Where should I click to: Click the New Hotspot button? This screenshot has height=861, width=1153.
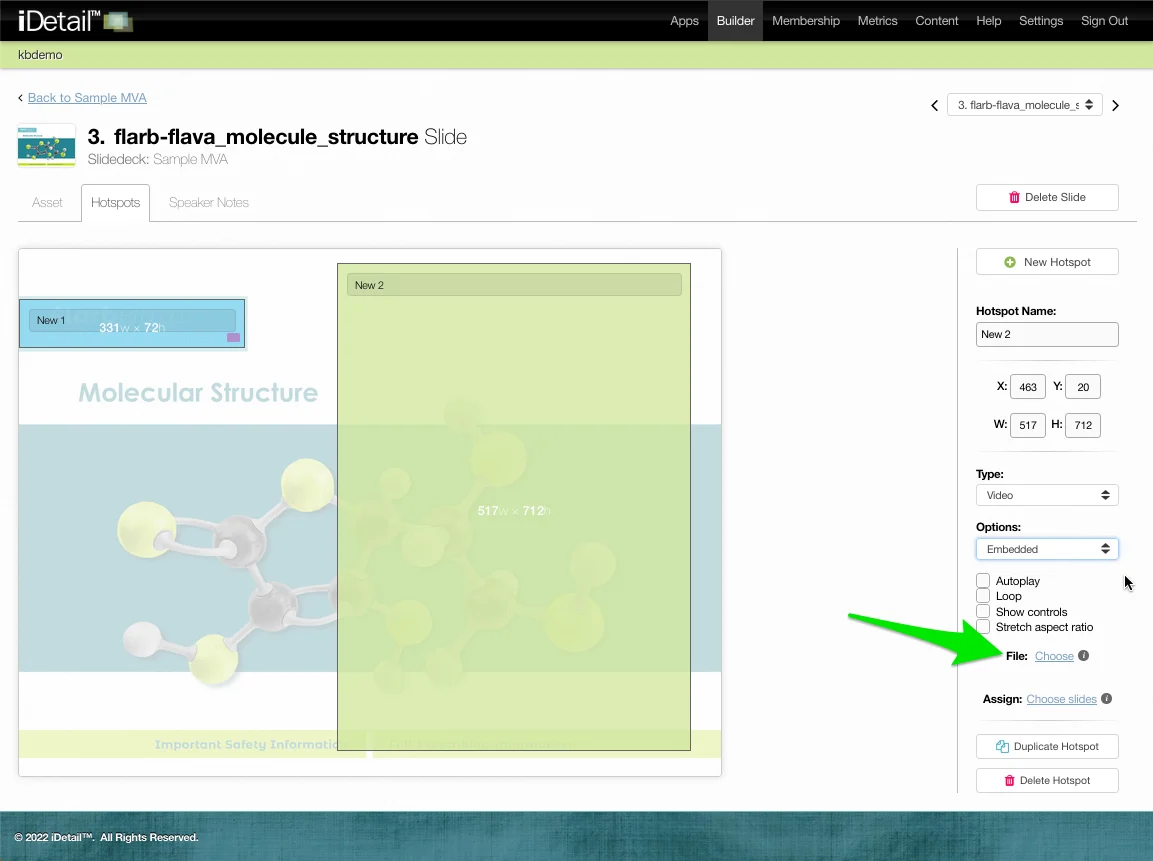1047,262
